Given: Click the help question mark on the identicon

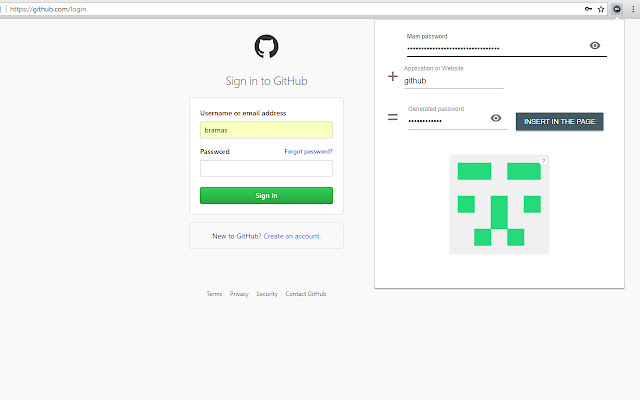Looking at the screenshot, I should click(x=543, y=161).
